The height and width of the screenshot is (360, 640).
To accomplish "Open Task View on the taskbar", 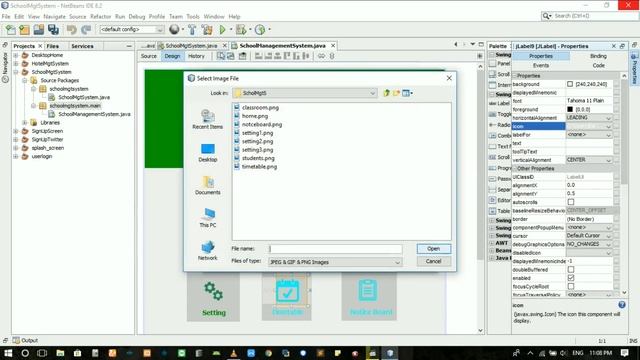I will pyautogui.click(x=42, y=353).
